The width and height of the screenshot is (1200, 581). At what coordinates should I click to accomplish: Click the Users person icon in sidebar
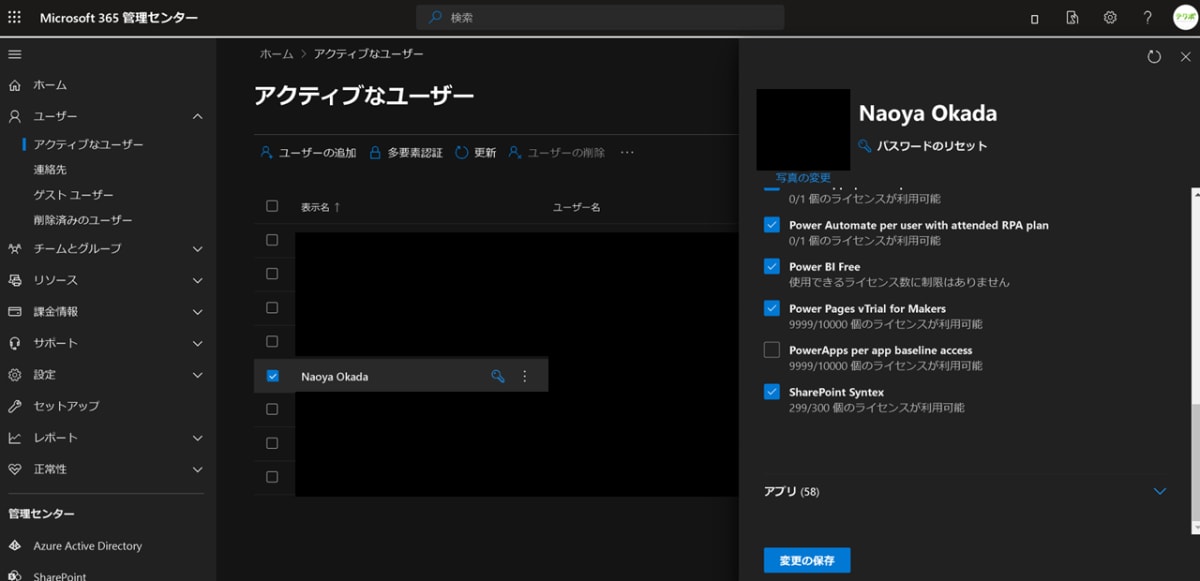tap(15, 116)
